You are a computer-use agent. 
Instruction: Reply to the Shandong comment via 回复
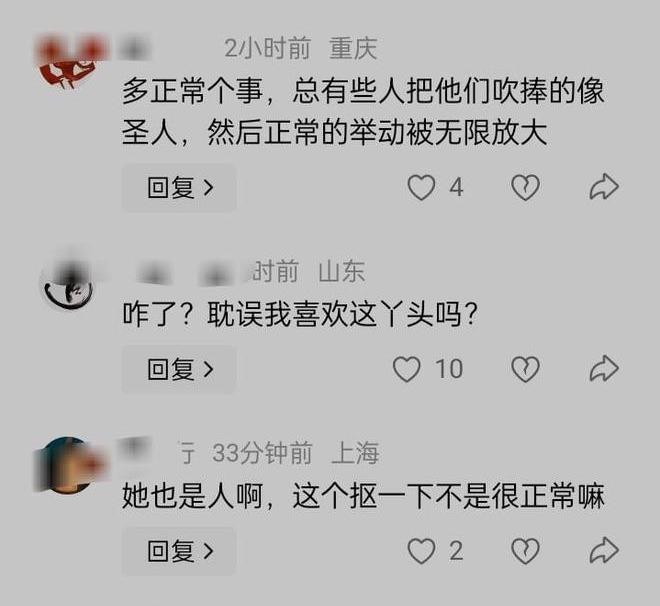tap(179, 369)
